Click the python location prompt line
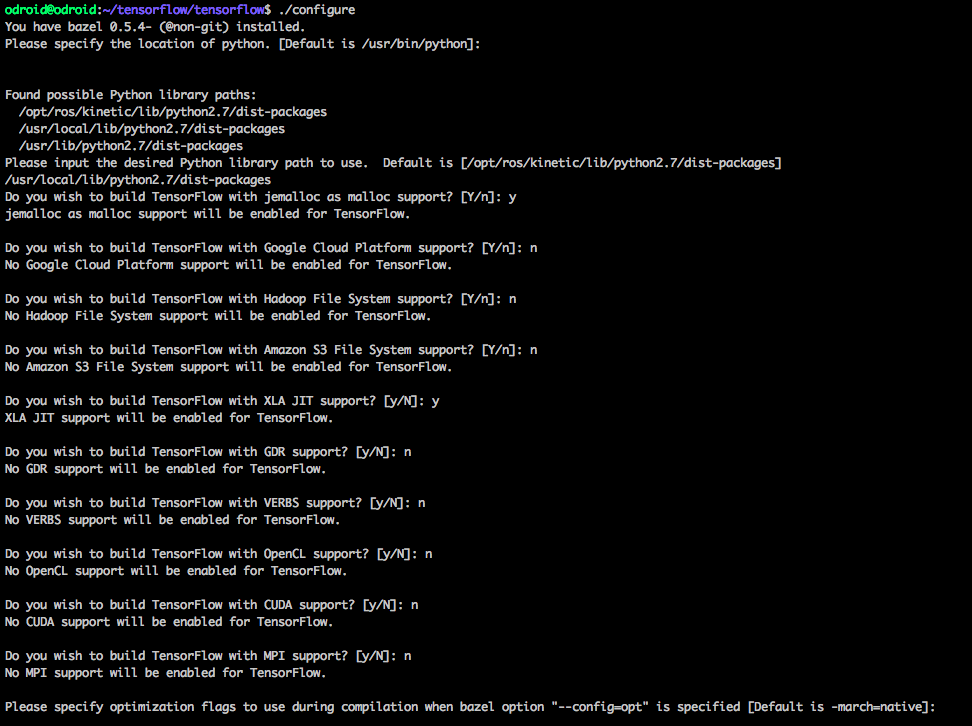This screenshot has width=972, height=726. tap(242, 44)
